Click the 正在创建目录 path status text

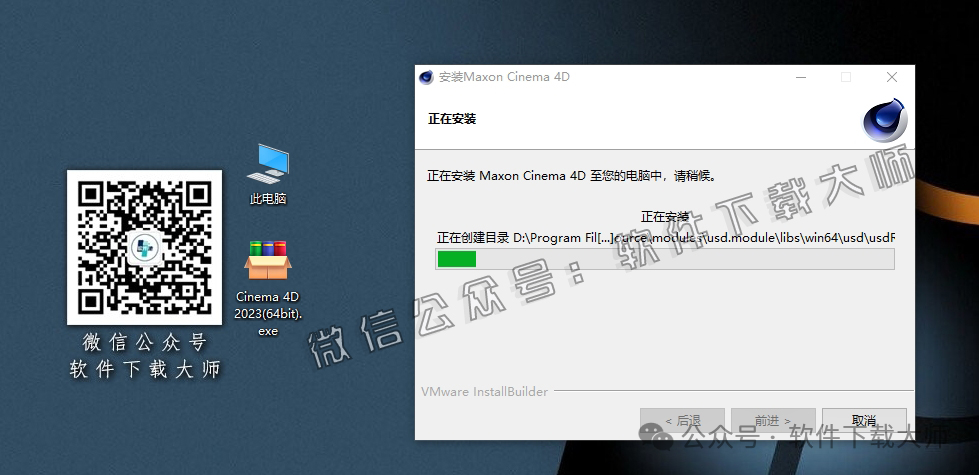pos(666,238)
